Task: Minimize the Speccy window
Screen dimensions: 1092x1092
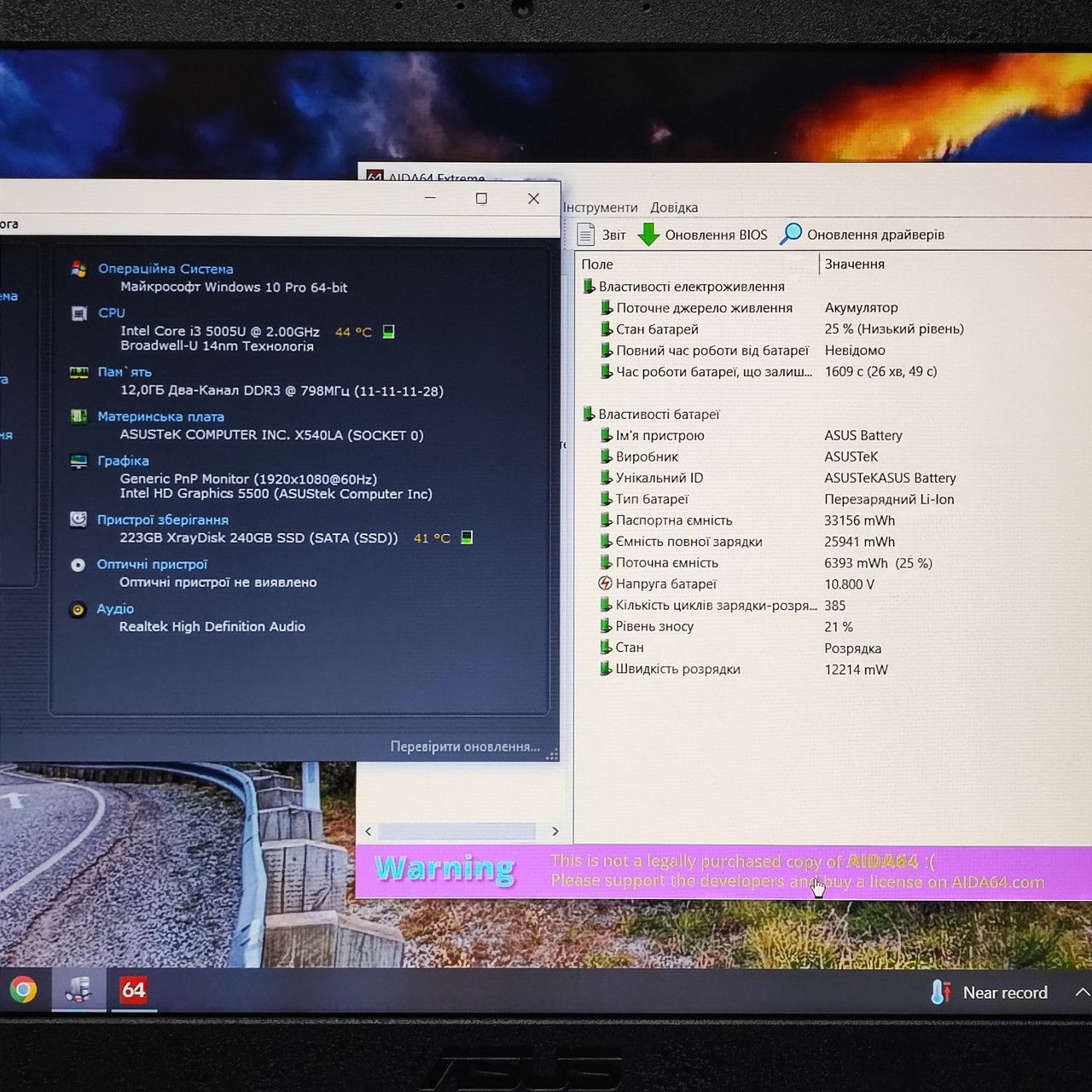Action: pyautogui.click(x=430, y=198)
